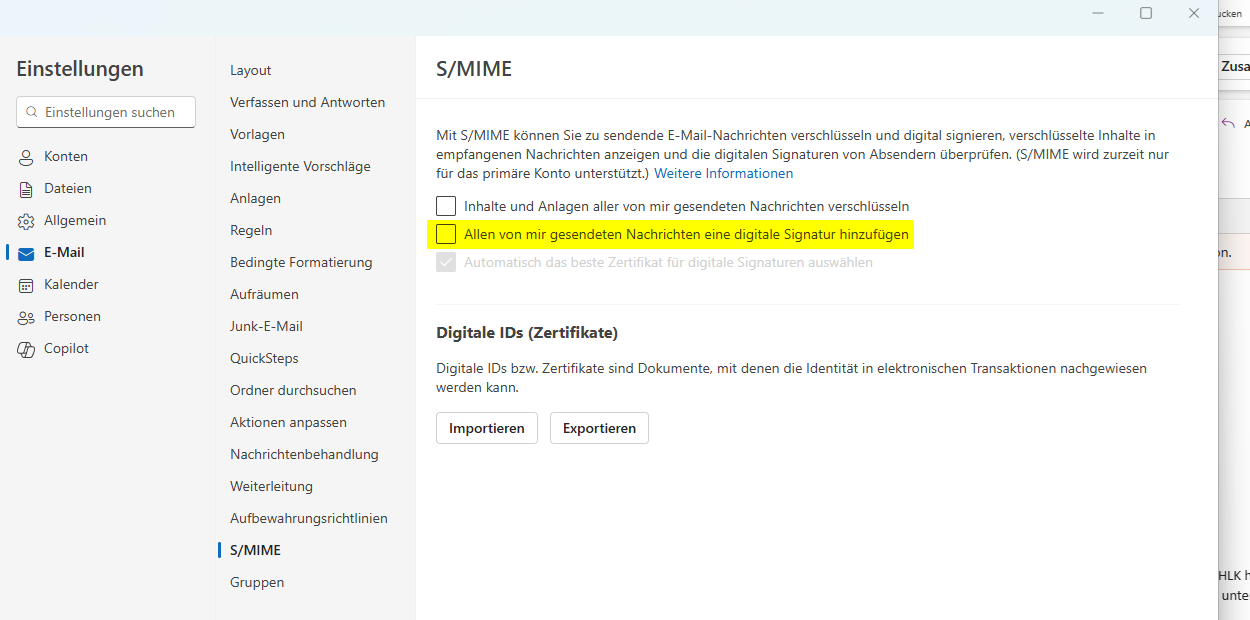The width and height of the screenshot is (1250, 620).
Task: Open the Weitere Informationen link
Action: [723, 173]
